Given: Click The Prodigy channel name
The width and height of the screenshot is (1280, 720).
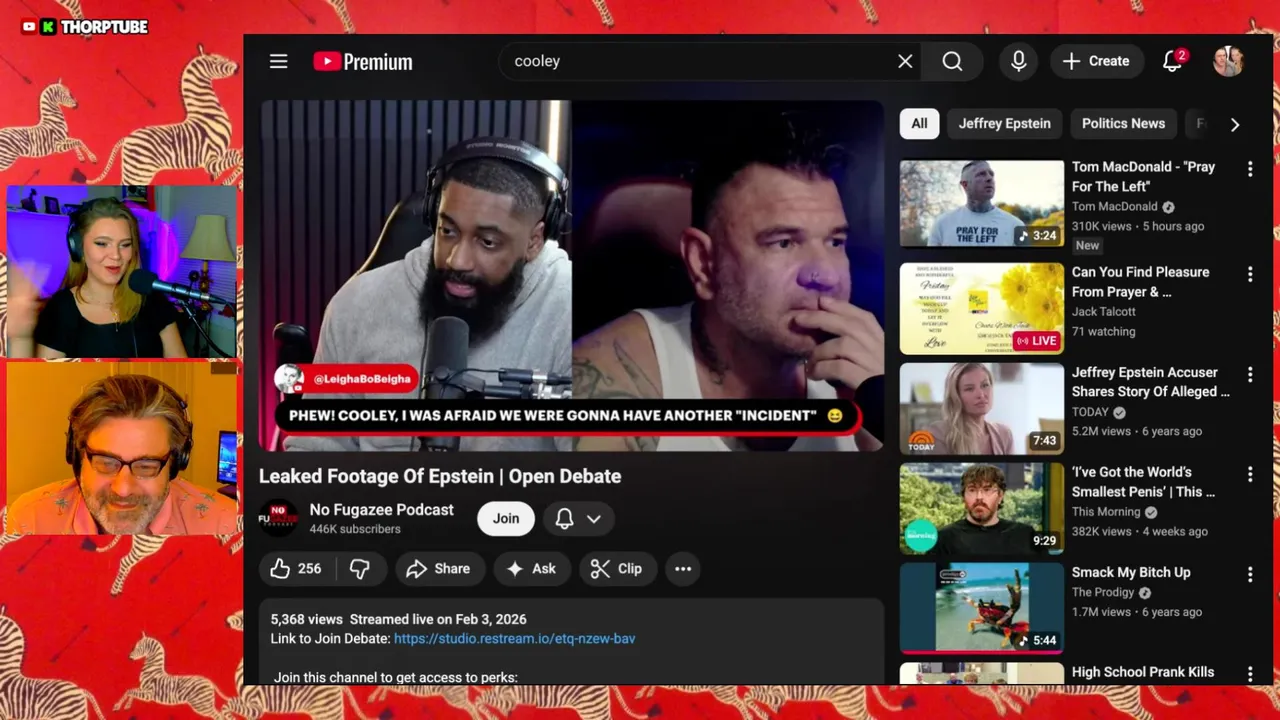Looking at the screenshot, I should (1104, 592).
